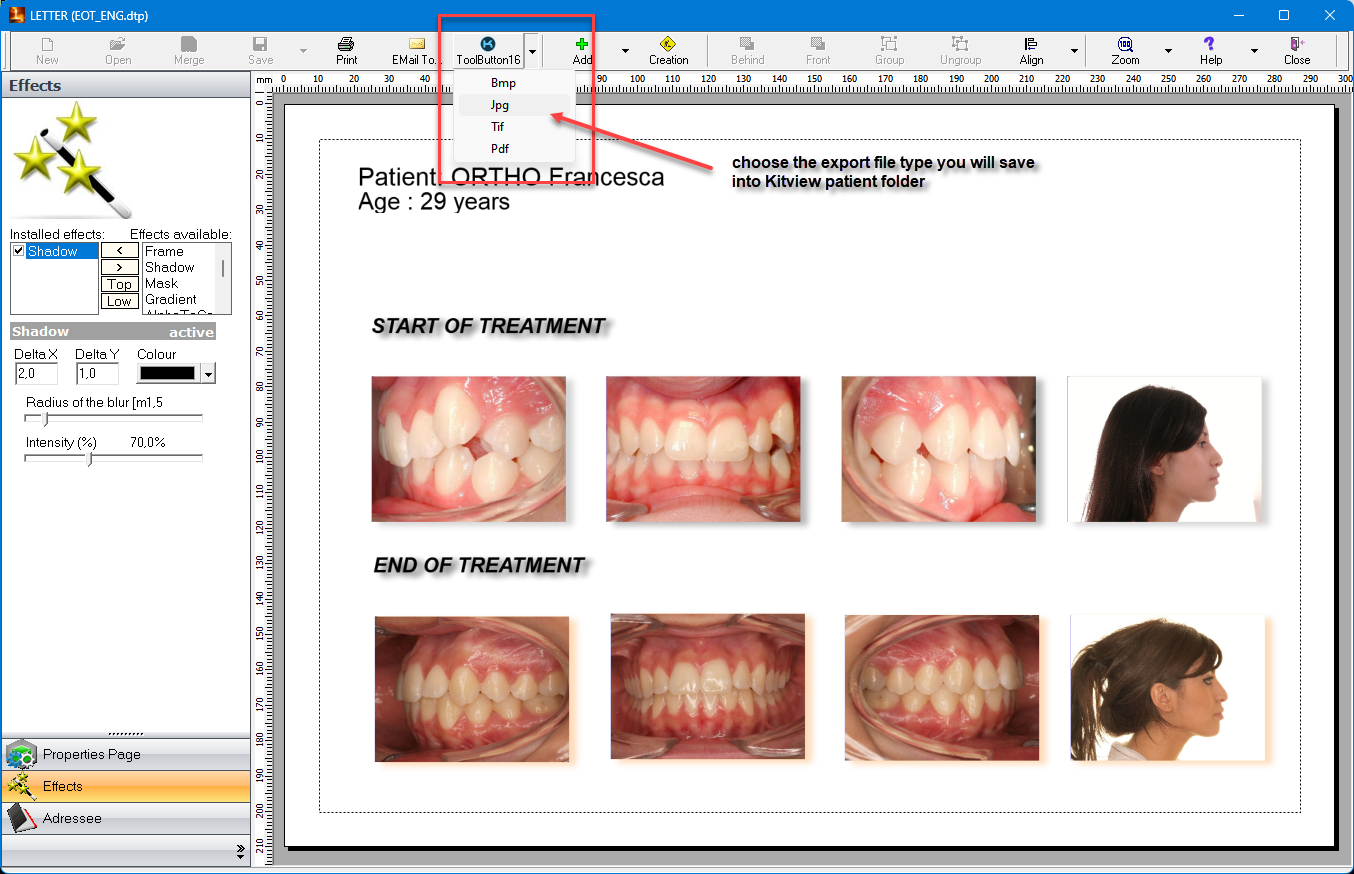Choose Jpg from the export menu
Viewport: 1354px width, 874px height.
[500, 105]
